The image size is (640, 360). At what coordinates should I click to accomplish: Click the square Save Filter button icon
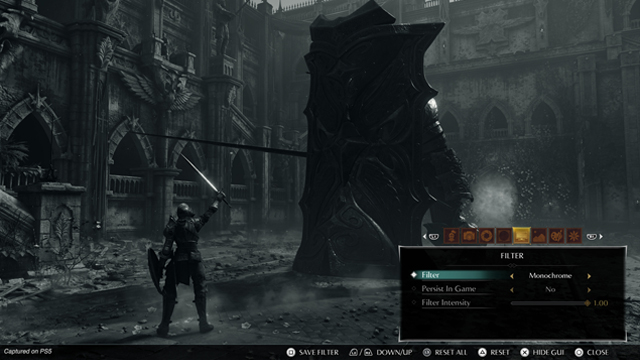[291, 352]
